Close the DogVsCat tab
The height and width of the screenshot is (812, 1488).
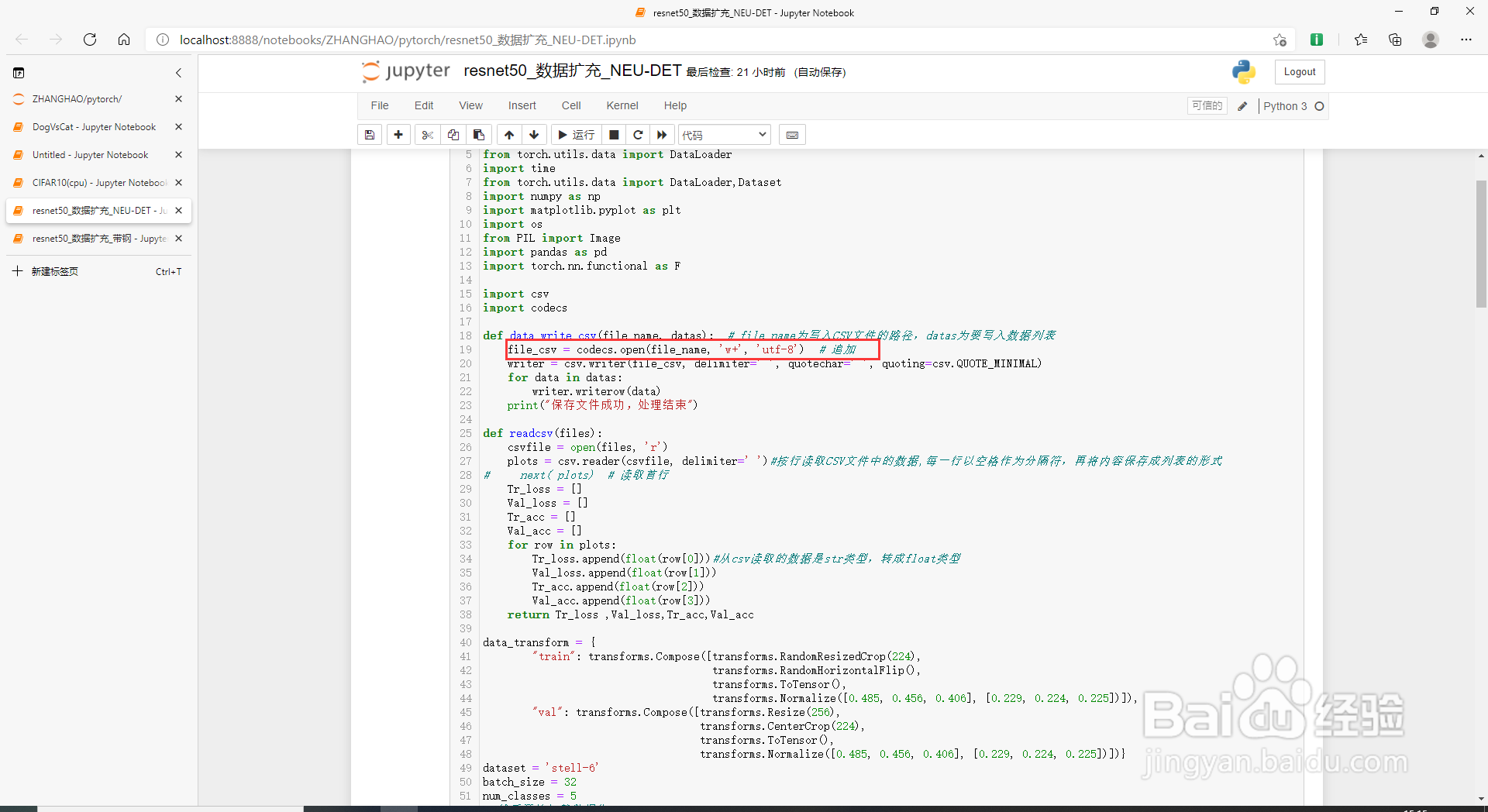pos(178,127)
